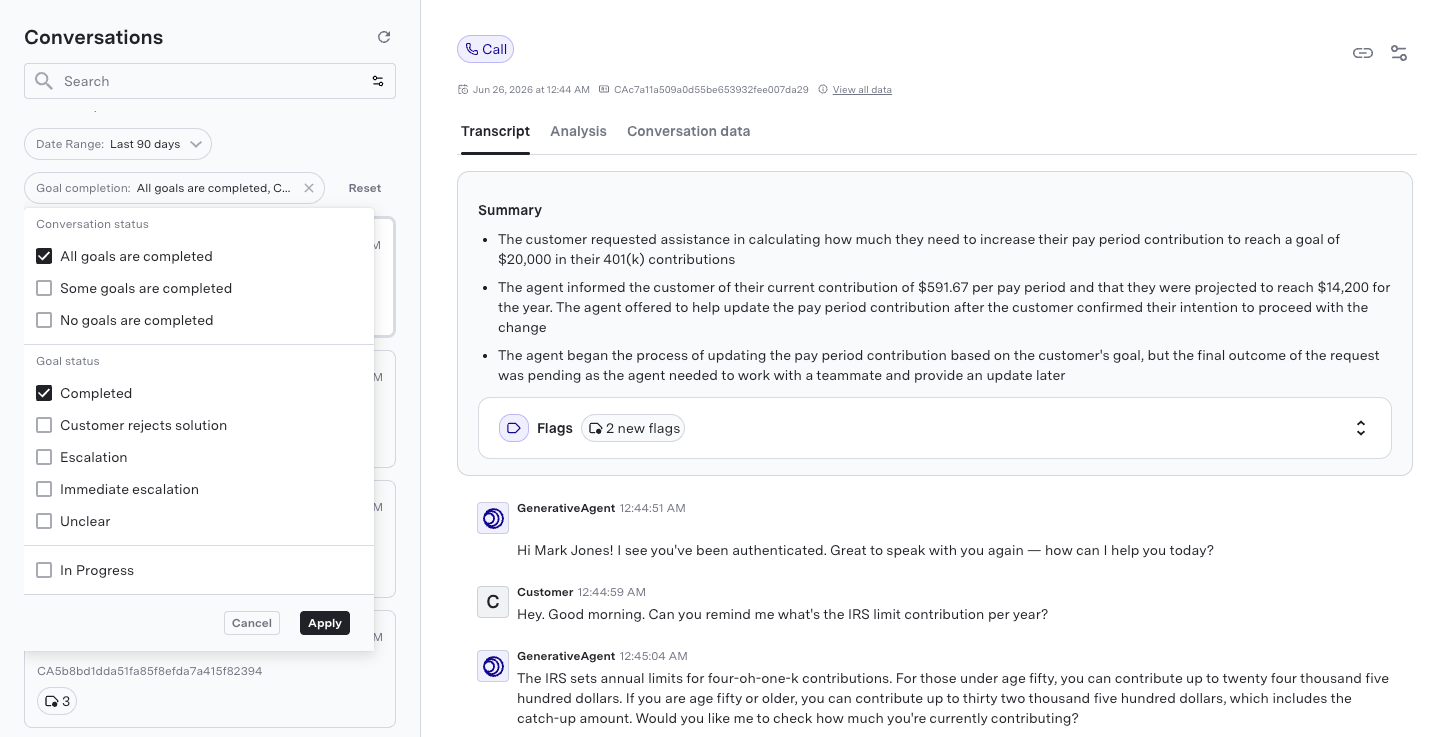Open the Goal completion filter dropdown

163,188
